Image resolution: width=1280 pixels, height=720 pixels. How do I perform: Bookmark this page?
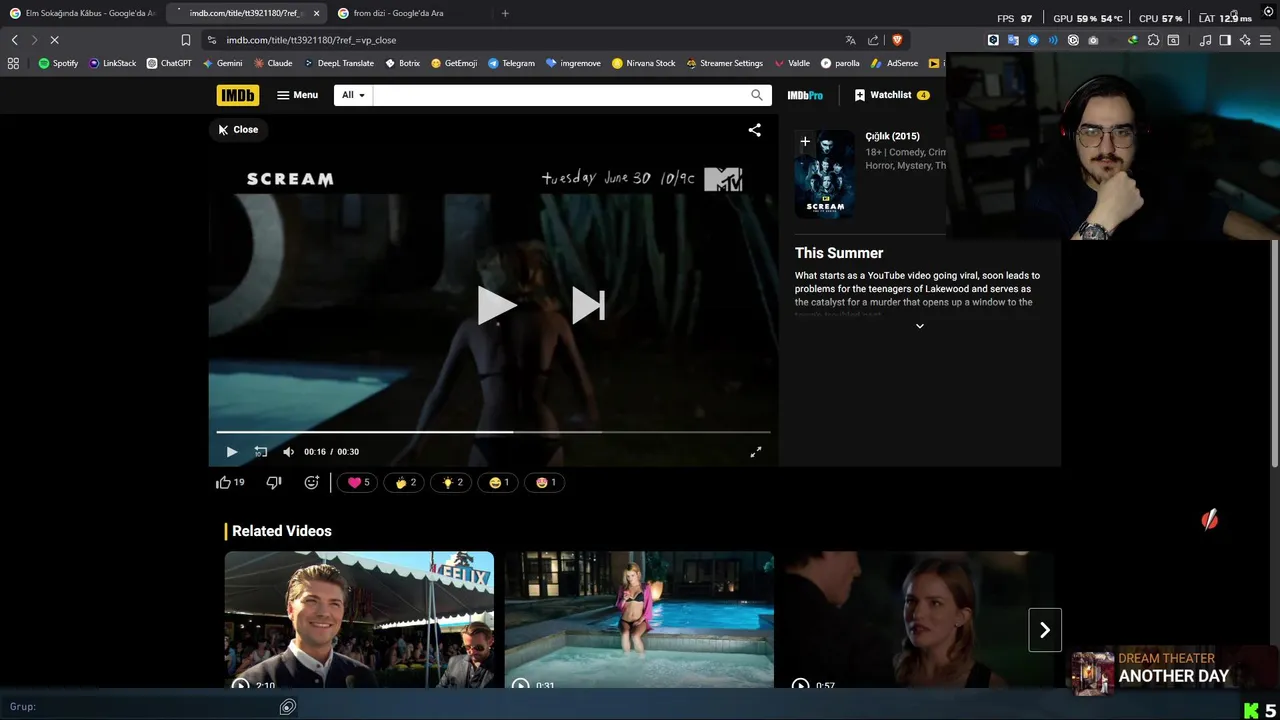[x=185, y=40]
